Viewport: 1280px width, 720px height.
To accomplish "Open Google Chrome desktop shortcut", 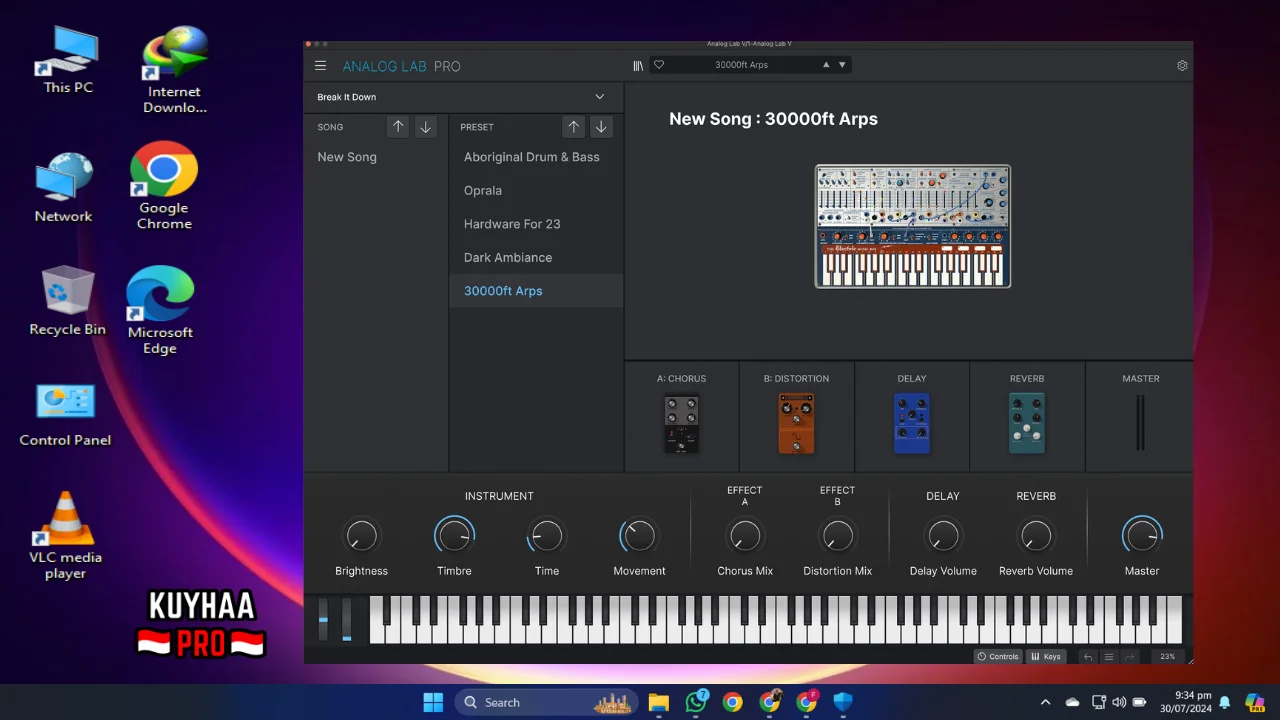I will (164, 186).
